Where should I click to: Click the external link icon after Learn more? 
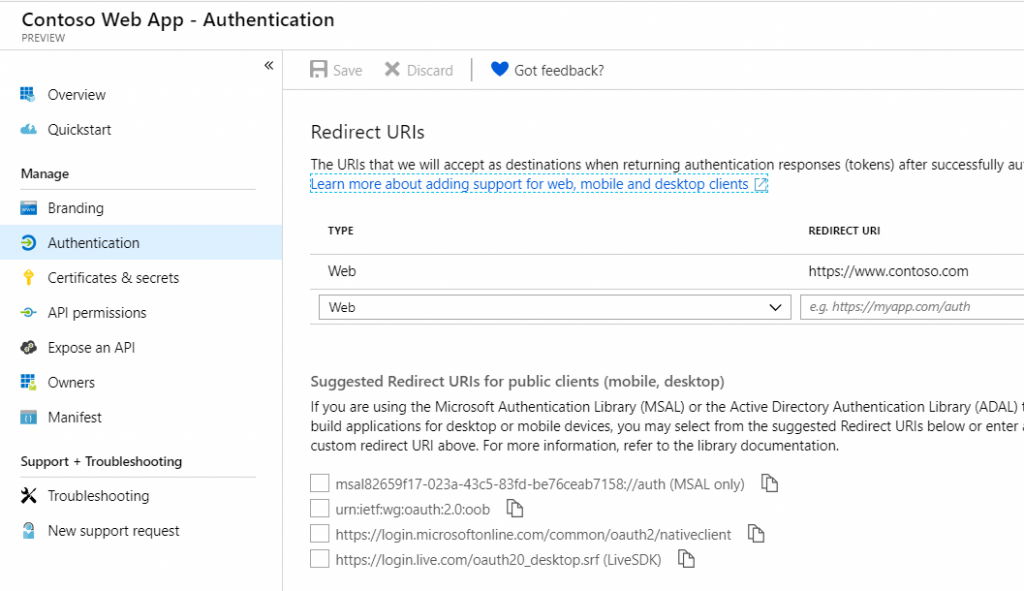(760, 185)
